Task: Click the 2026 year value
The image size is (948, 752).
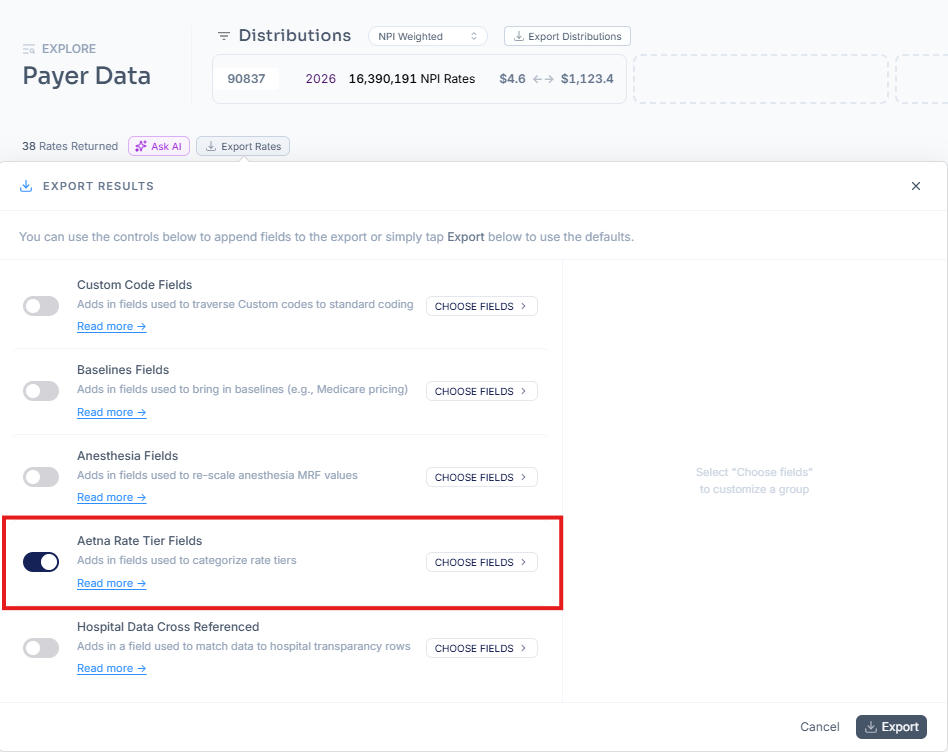Action: click(x=320, y=79)
